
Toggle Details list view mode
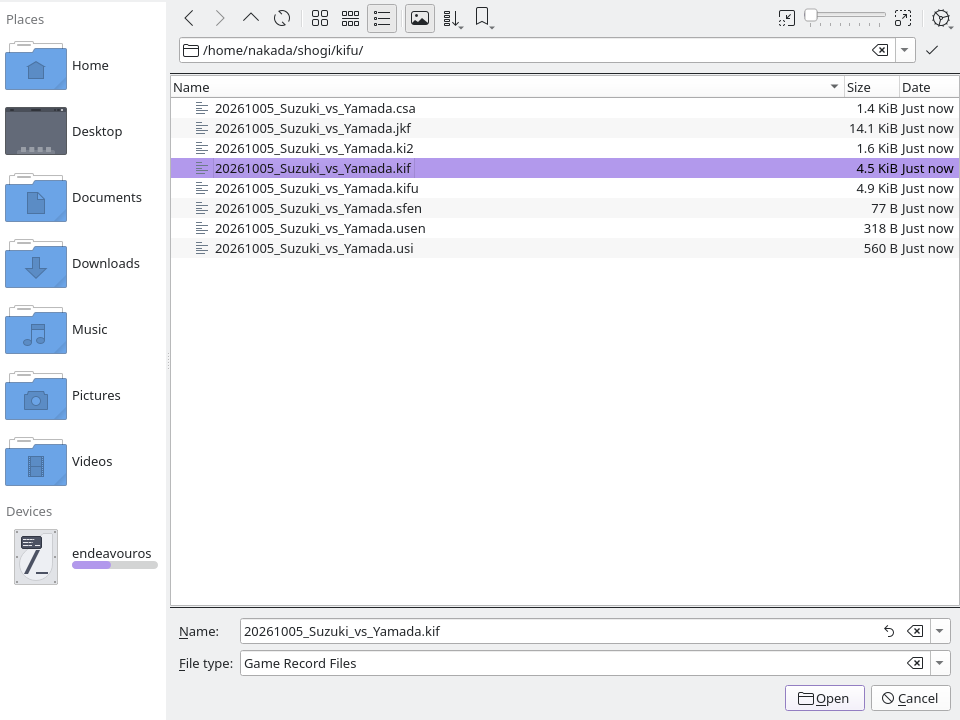click(381, 18)
